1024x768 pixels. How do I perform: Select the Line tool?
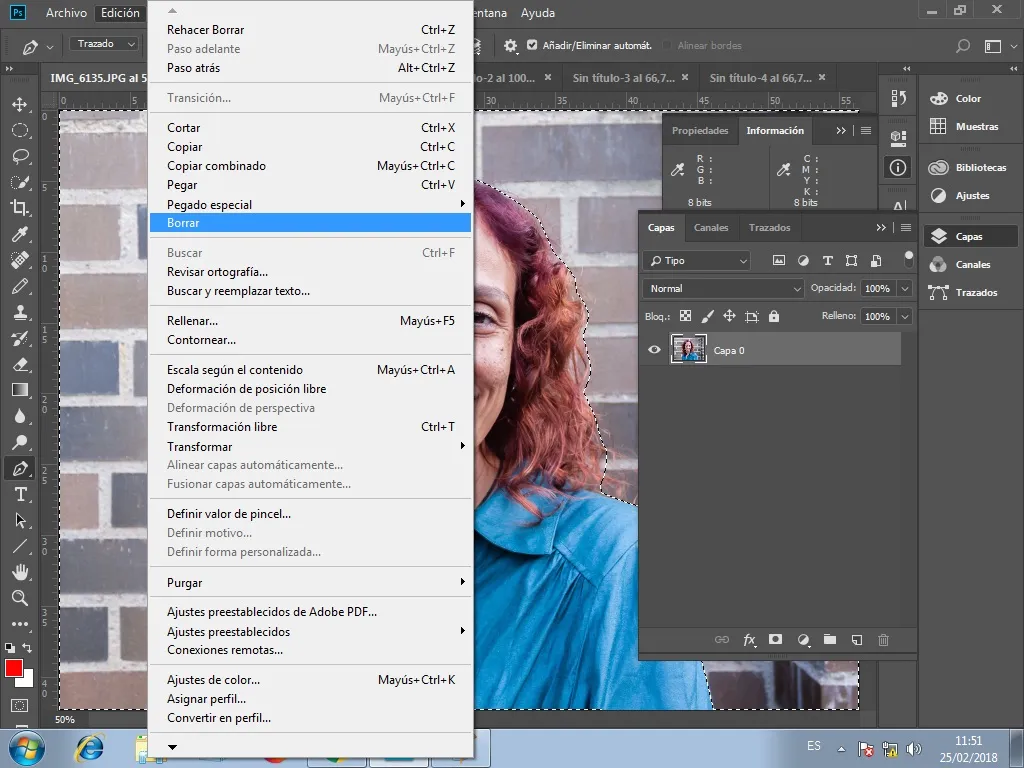[x=20, y=546]
